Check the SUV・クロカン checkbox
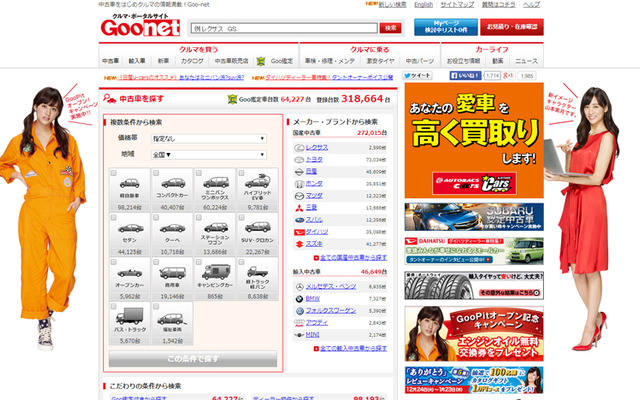 [241, 218]
